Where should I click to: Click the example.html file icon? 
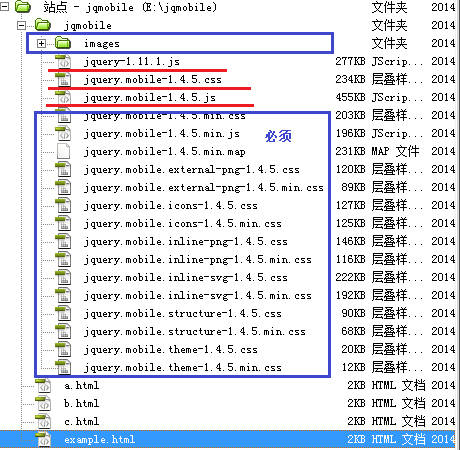[43, 439]
